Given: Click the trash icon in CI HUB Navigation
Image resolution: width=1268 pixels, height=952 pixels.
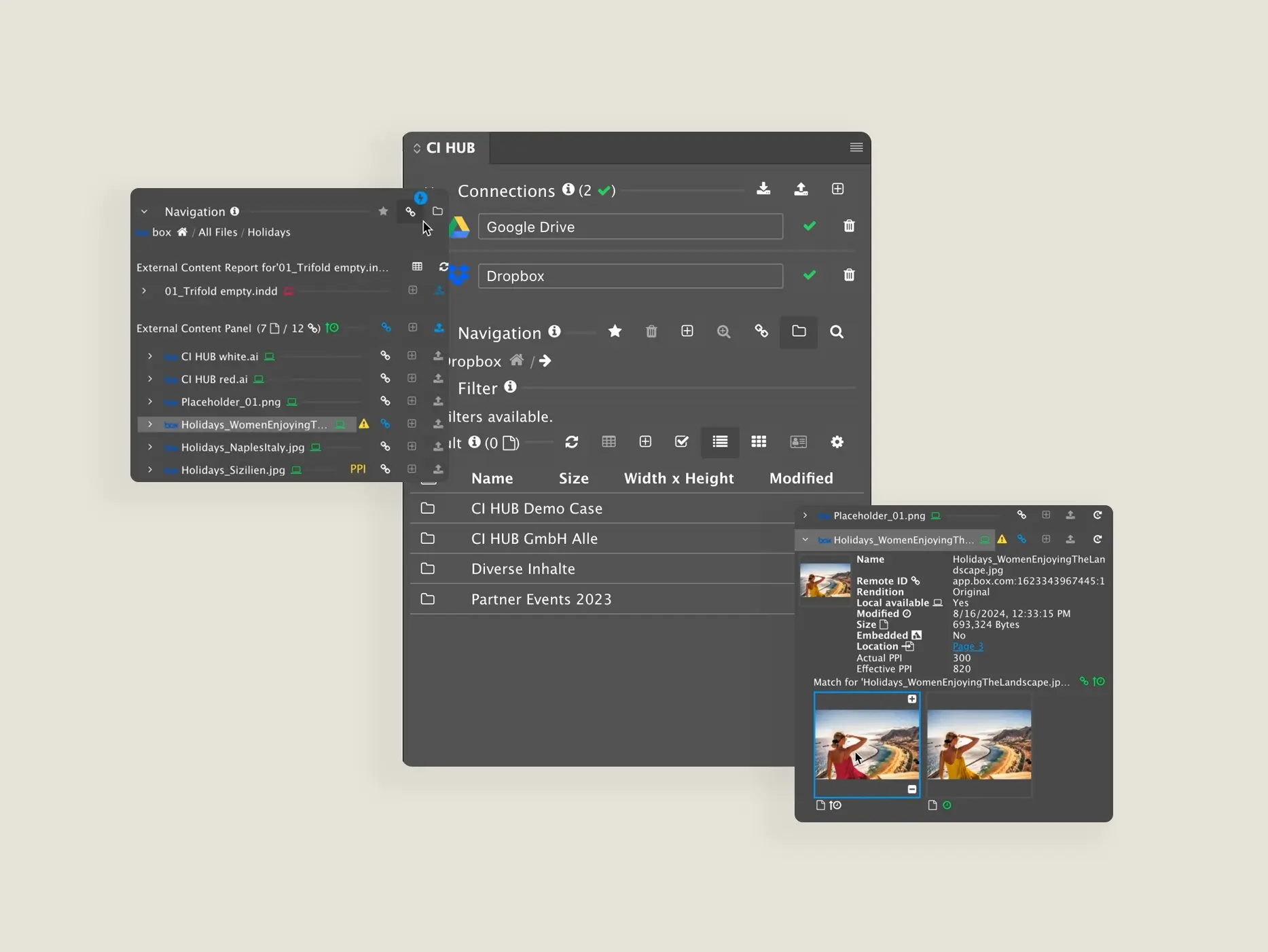Looking at the screenshot, I should pyautogui.click(x=651, y=331).
